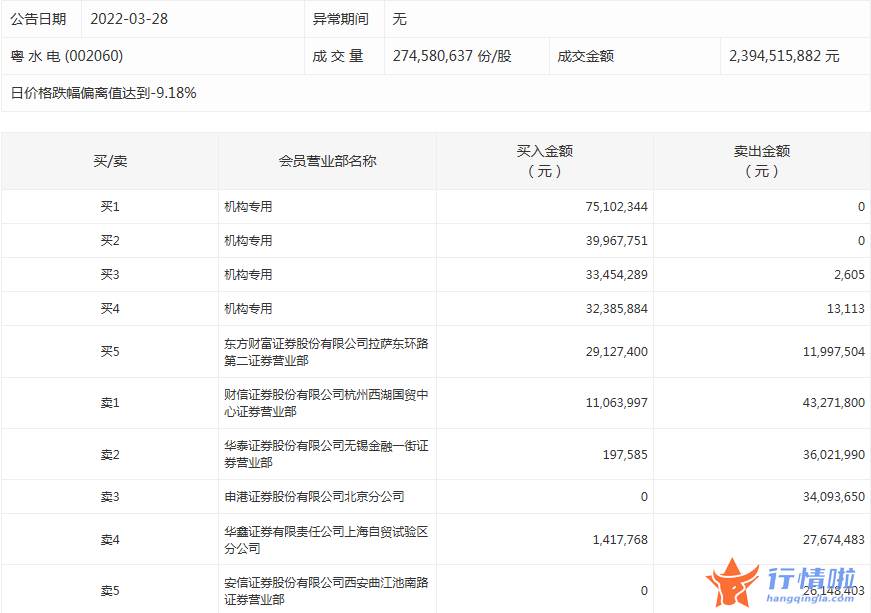Select buy amount 39,967,751

tap(617, 240)
